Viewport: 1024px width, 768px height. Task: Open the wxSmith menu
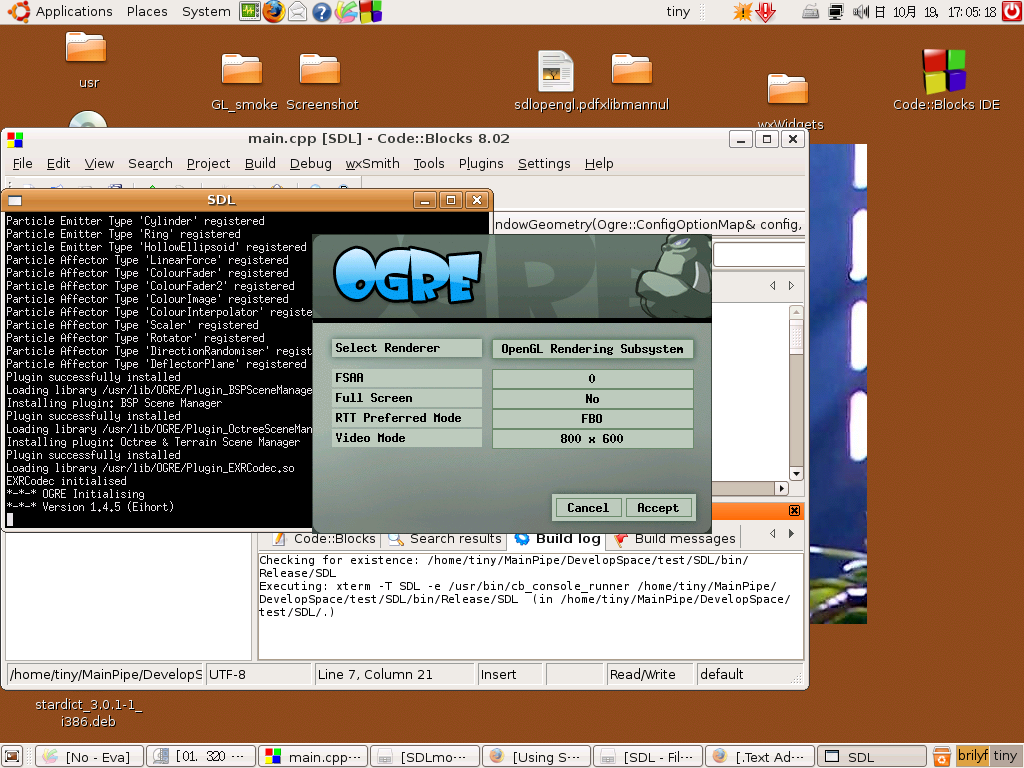372,164
